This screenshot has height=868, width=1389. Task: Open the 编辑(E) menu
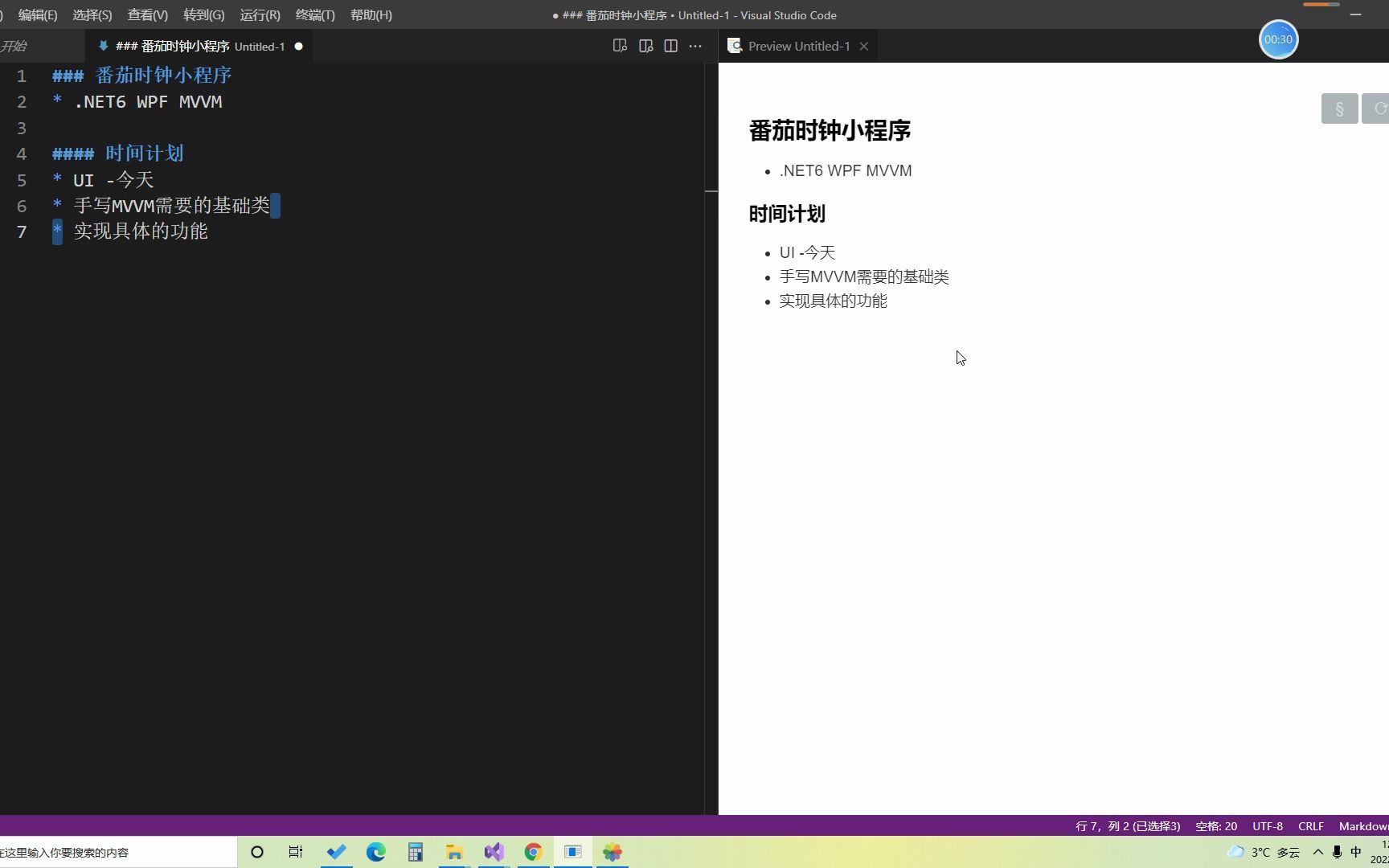coord(38,15)
